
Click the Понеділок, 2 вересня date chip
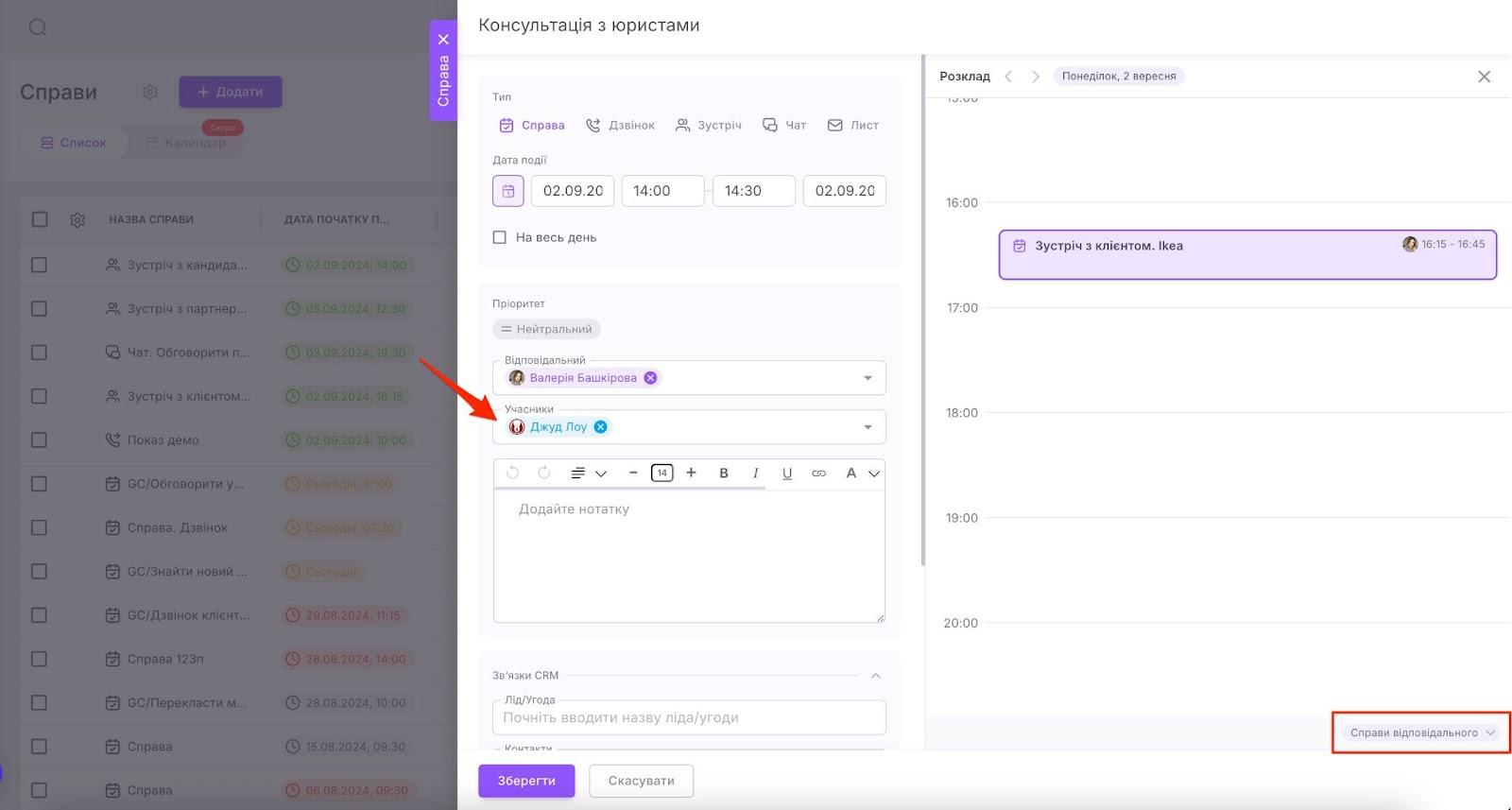pos(1119,77)
